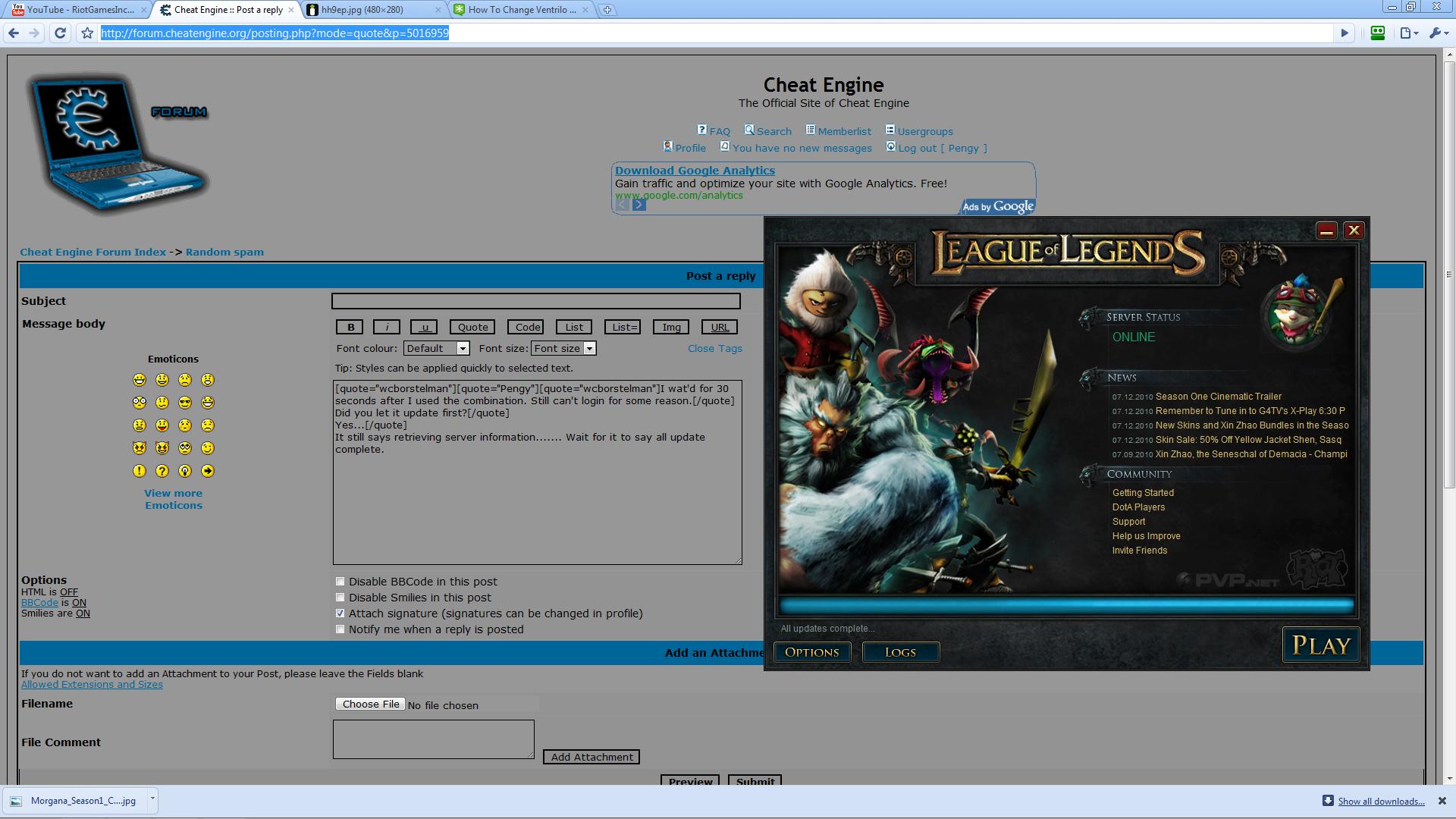Open the Font size dropdown
The height and width of the screenshot is (819, 1456).
(588, 348)
